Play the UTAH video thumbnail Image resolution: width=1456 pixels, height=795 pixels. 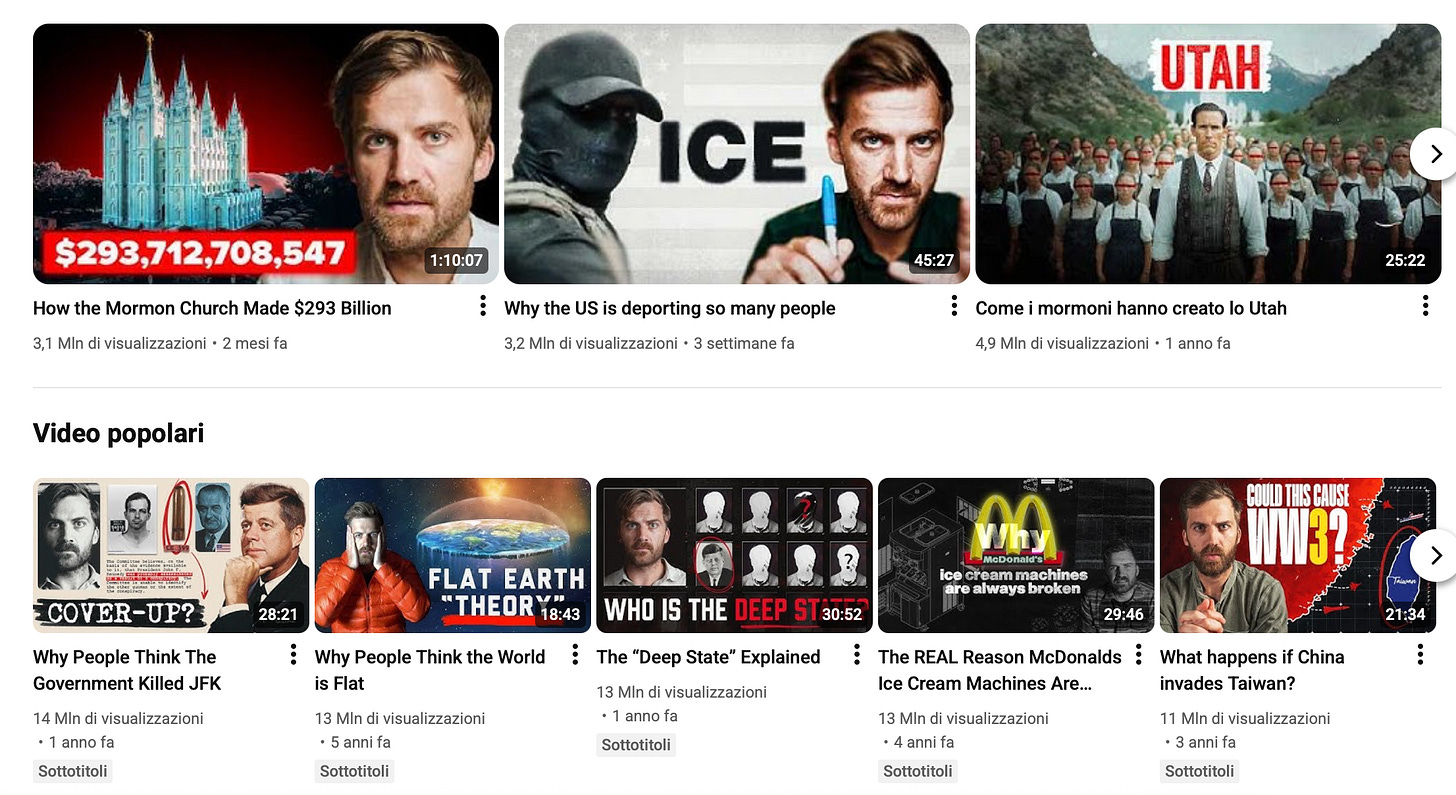1208,154
